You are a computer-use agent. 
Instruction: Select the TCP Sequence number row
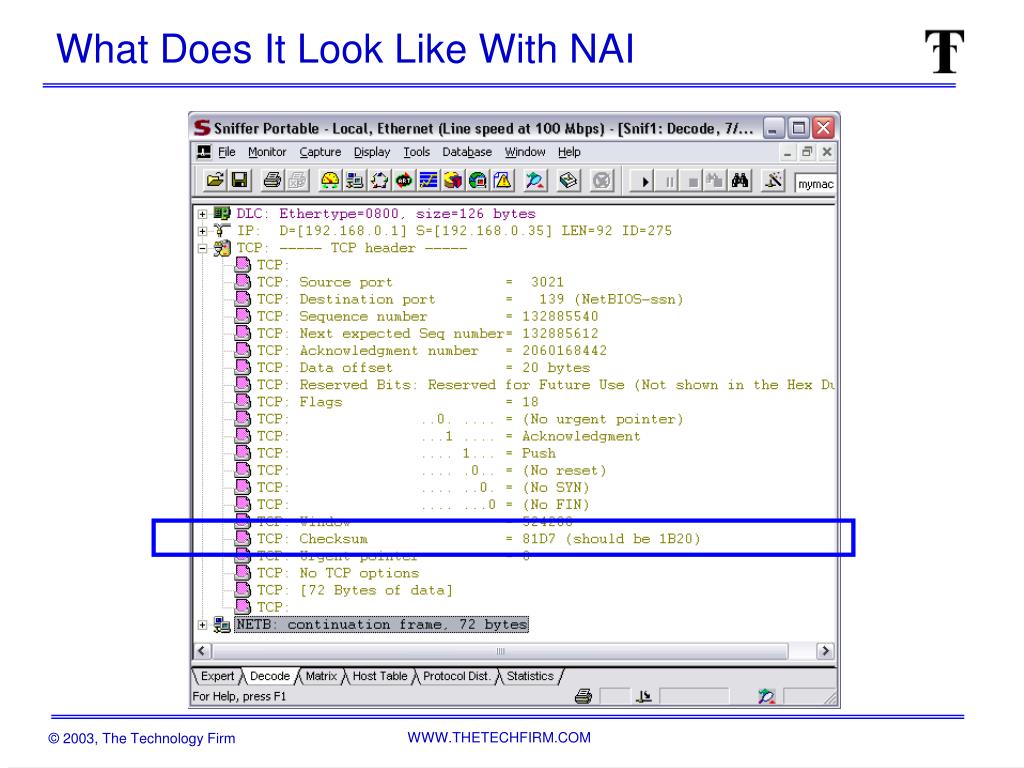coord(417,316)
